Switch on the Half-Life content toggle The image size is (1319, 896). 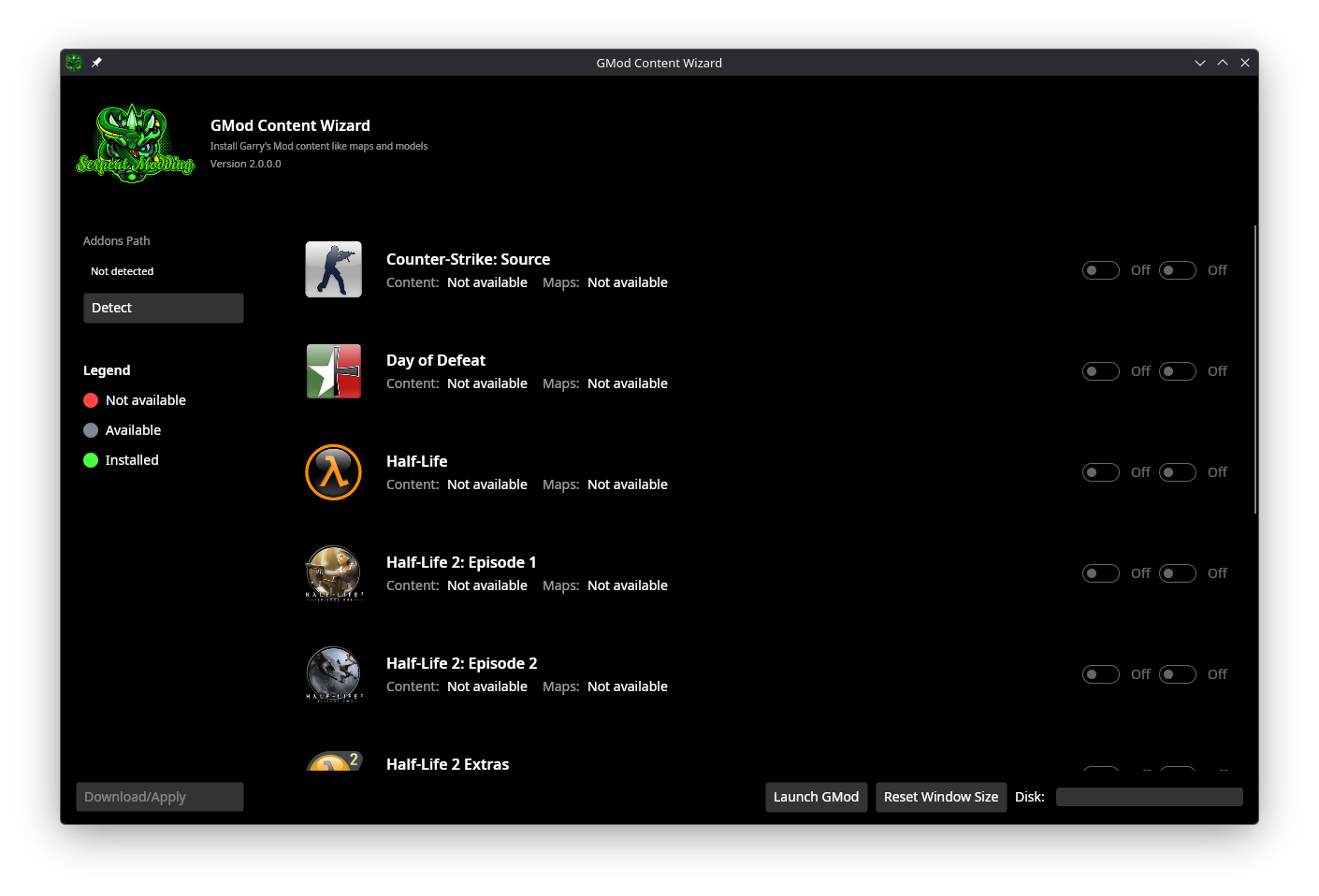pos(1101,472)
